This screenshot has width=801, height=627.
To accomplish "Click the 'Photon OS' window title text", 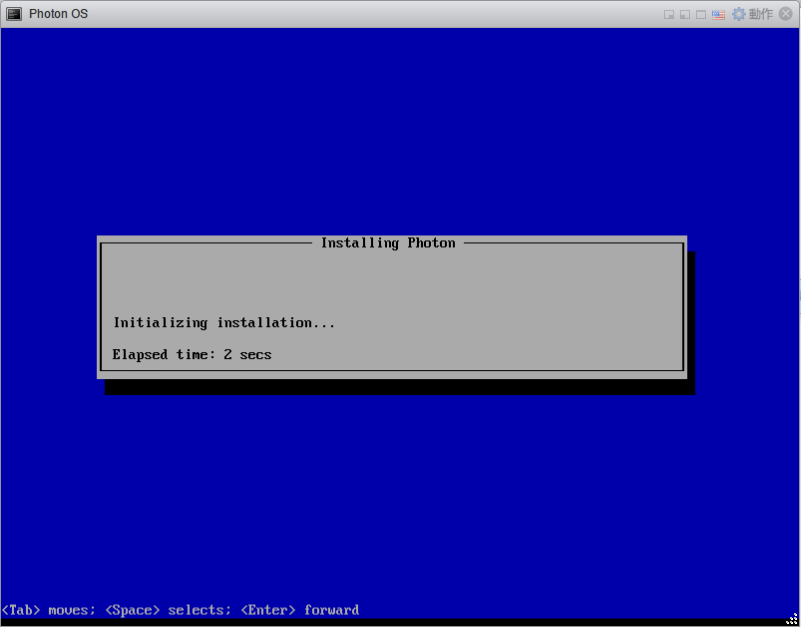I will click(x=58, y=14).
